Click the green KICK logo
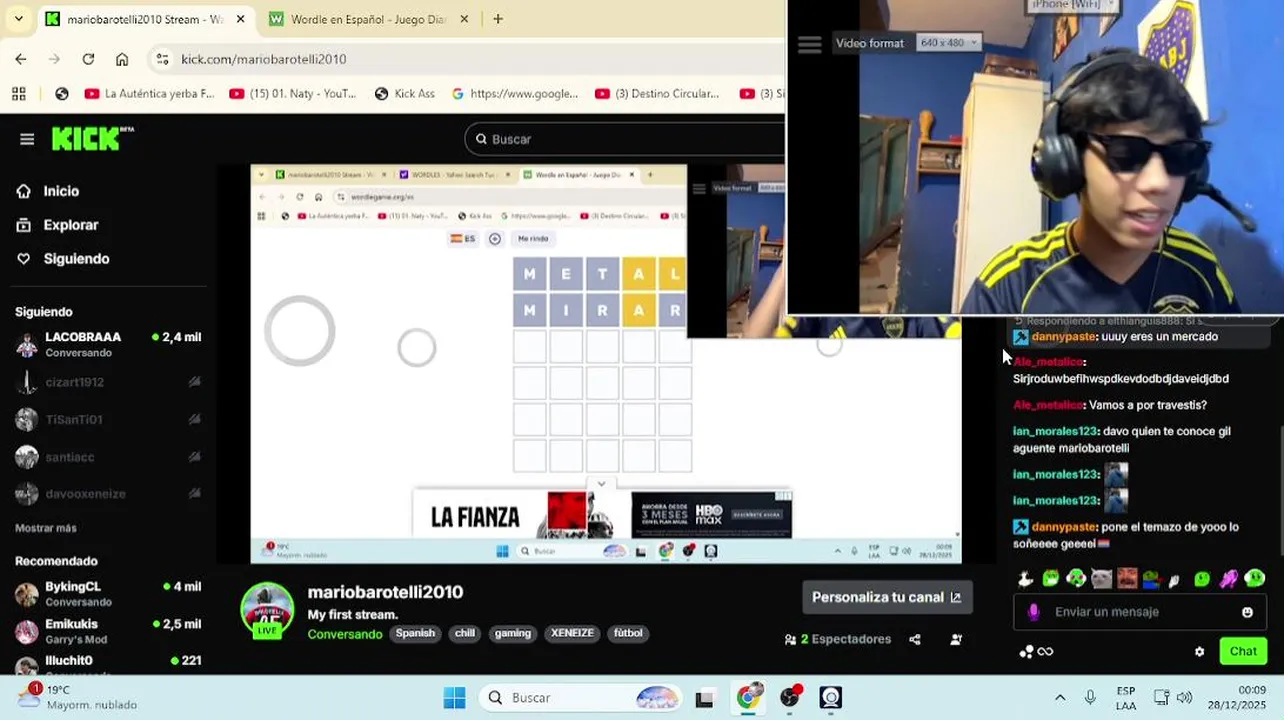 tap(92, 139)
